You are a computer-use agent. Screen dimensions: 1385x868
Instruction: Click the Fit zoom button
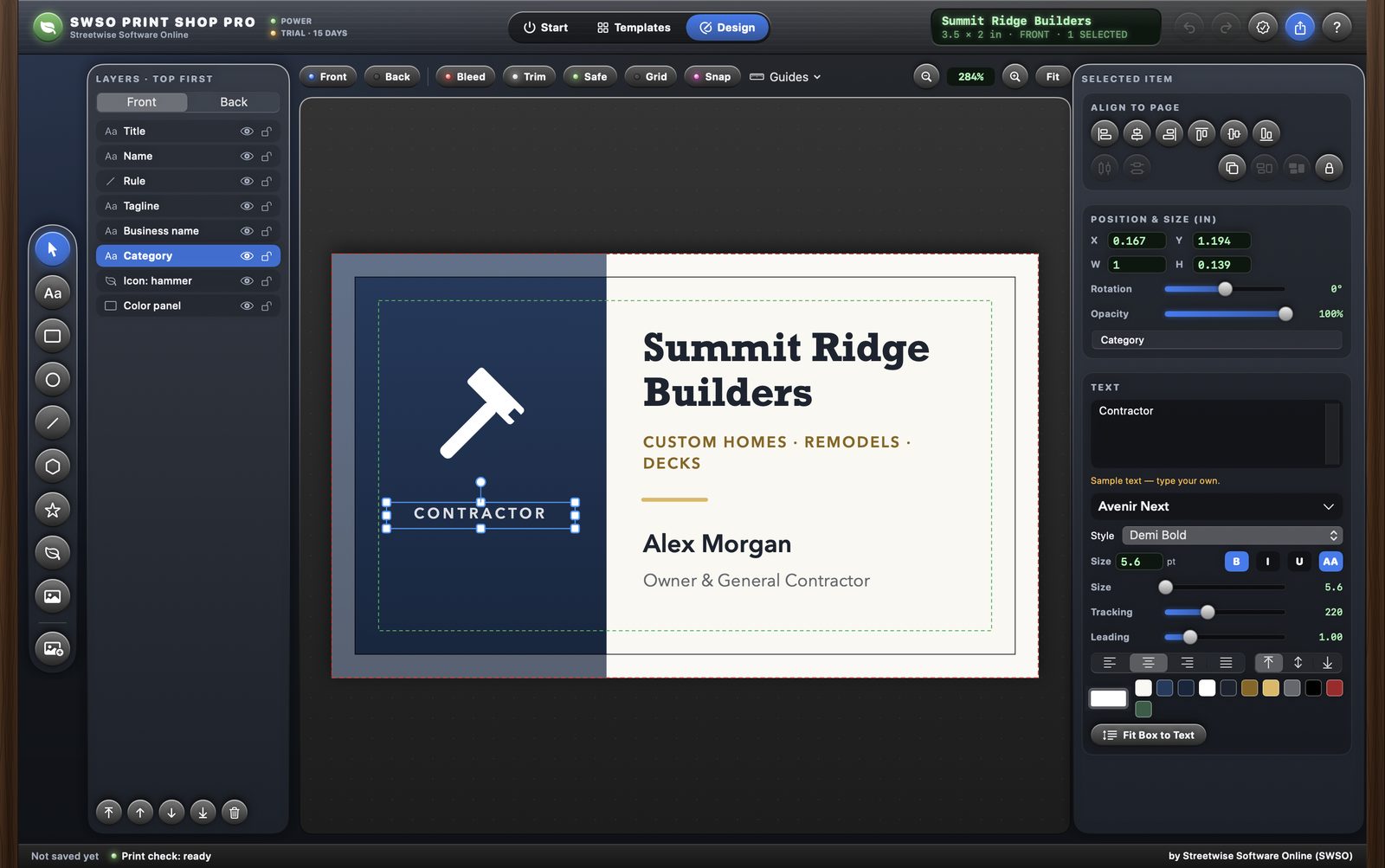tap(1053, 76)
